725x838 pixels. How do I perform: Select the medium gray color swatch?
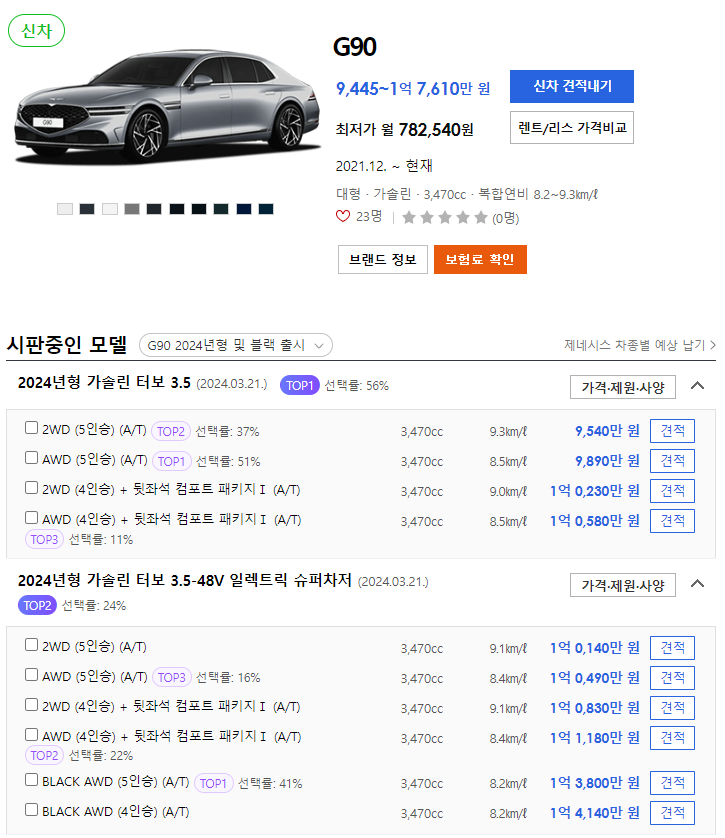click(x=132, y=209)
